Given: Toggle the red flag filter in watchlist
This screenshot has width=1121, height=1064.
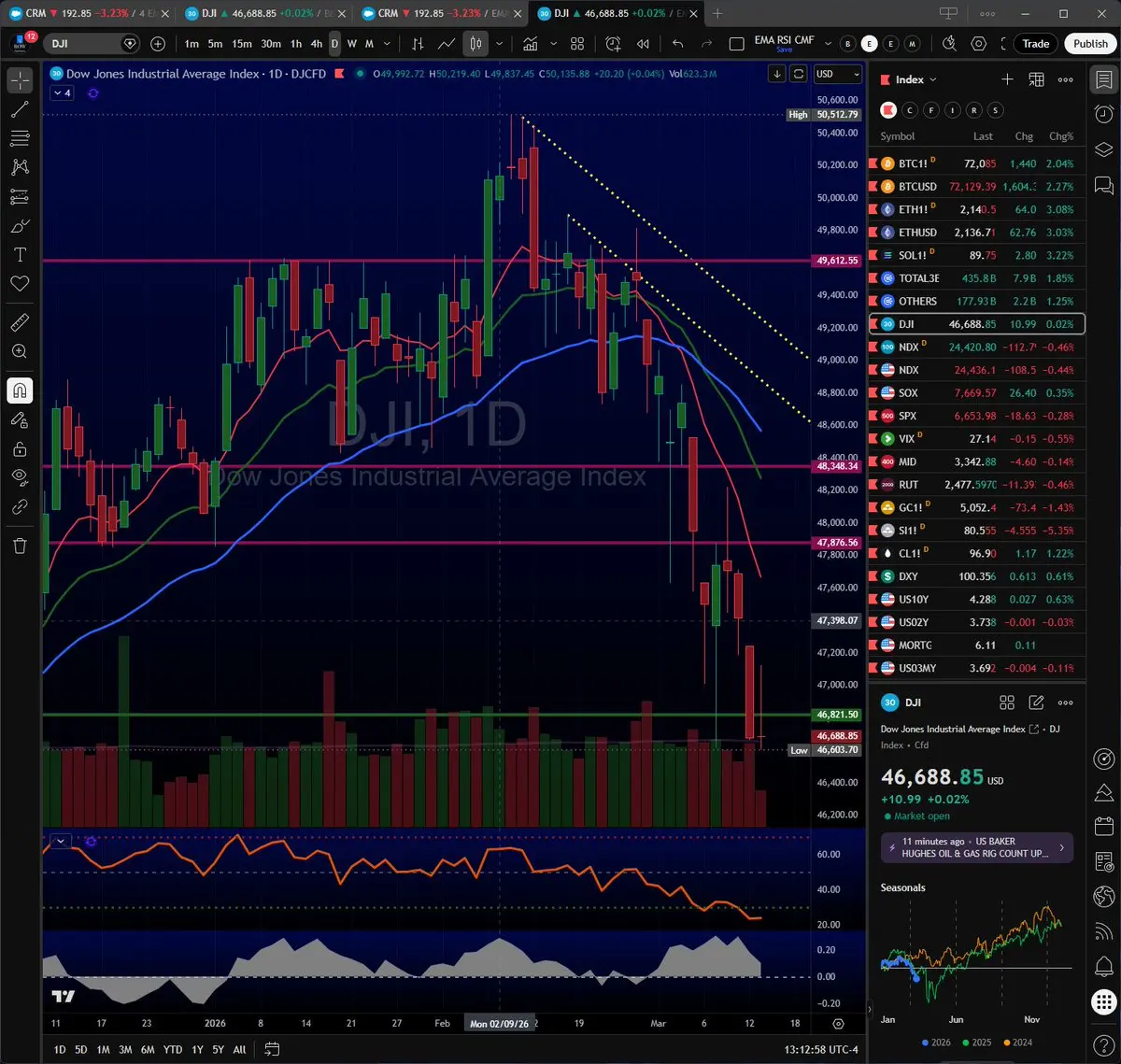Looking at the screenshot, I should 888,110.
